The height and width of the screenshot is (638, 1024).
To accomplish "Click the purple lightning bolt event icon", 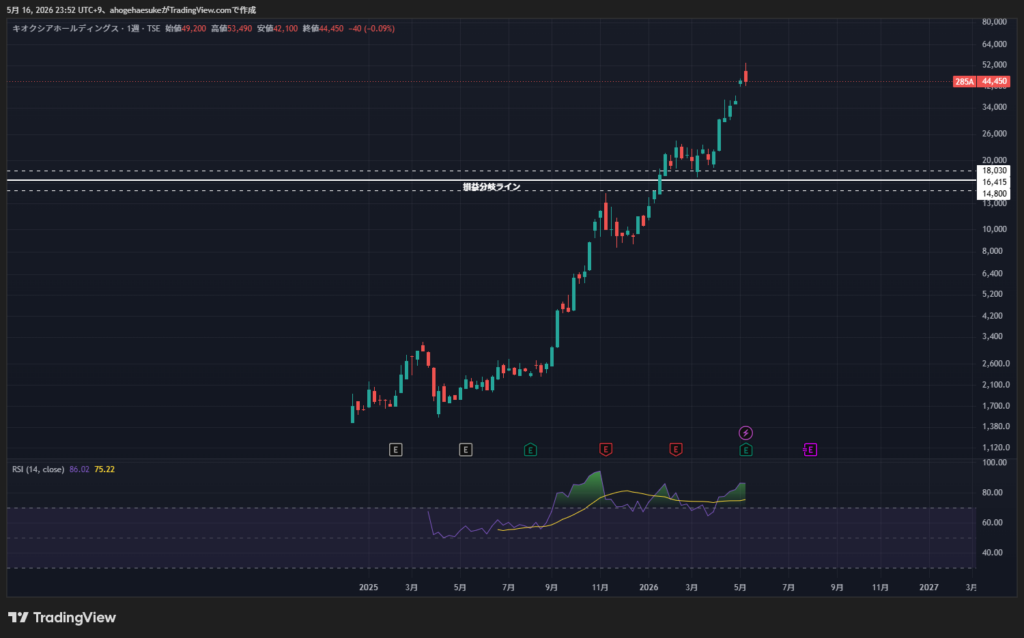I will coord(746,432).
